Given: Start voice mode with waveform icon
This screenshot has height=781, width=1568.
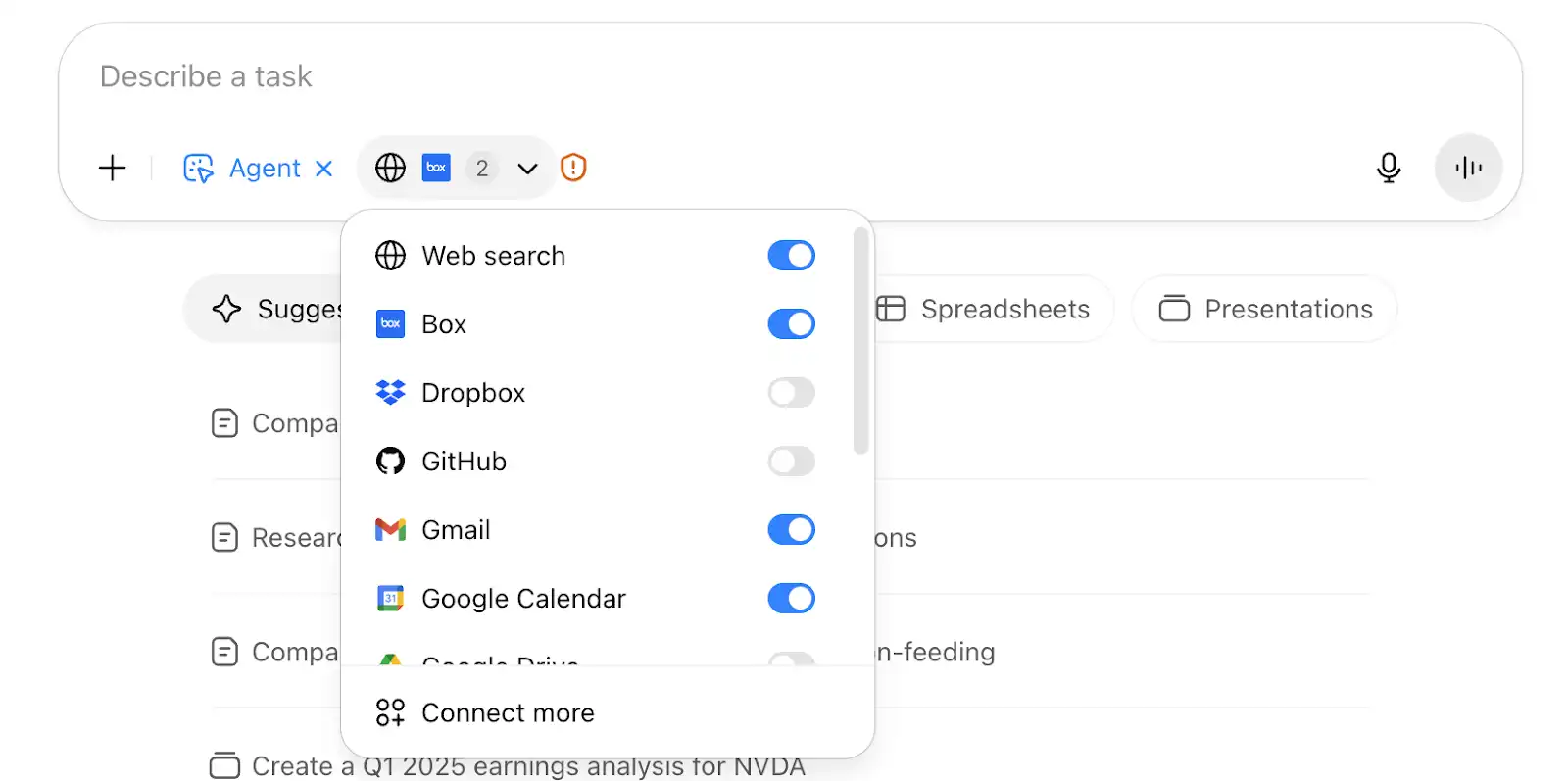Looking at the screenshot, I should point(1468,168).
